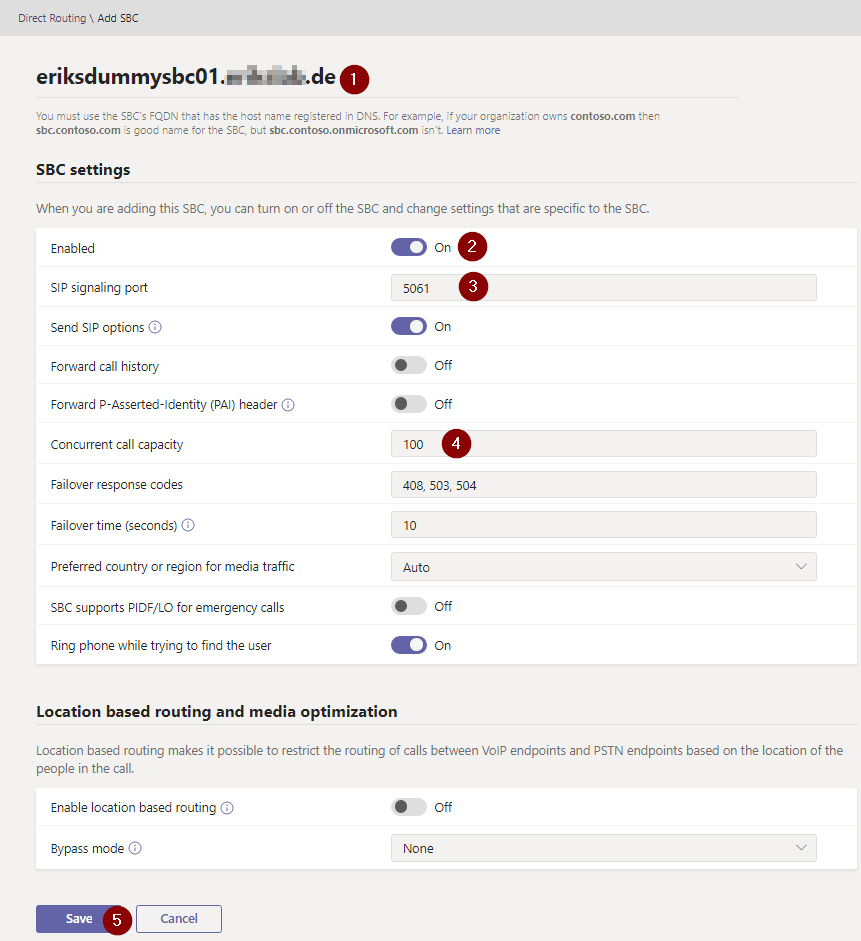Click info icon beside Failover time (seconds)
The height and width of the screenshot is (941, 861).
(188, 525)
